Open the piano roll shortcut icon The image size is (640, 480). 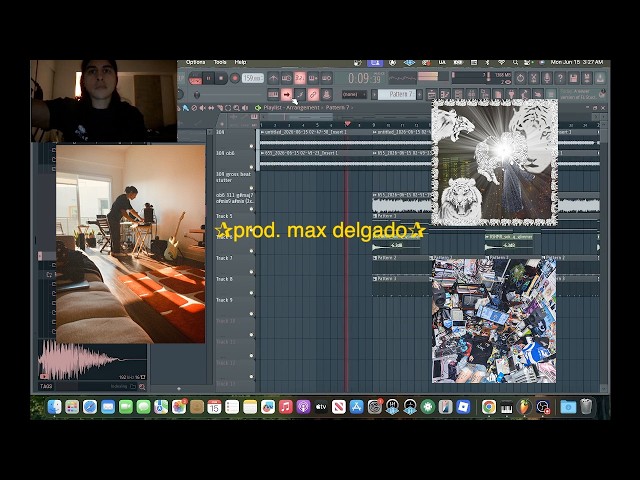point(444,95)
